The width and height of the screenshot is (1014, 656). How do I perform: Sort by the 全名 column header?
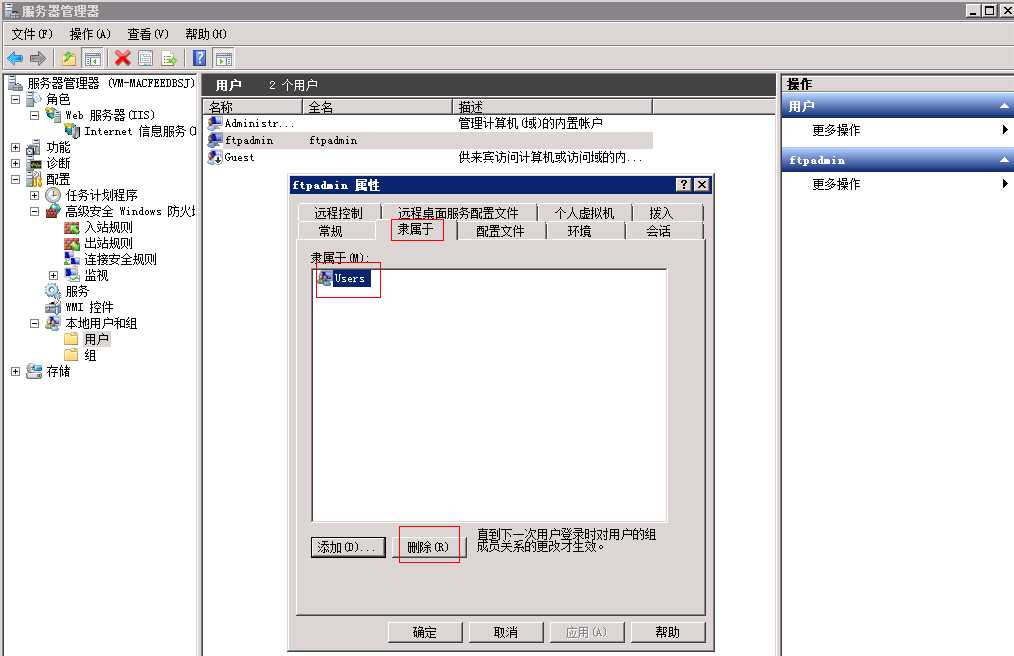click(377, 107)
